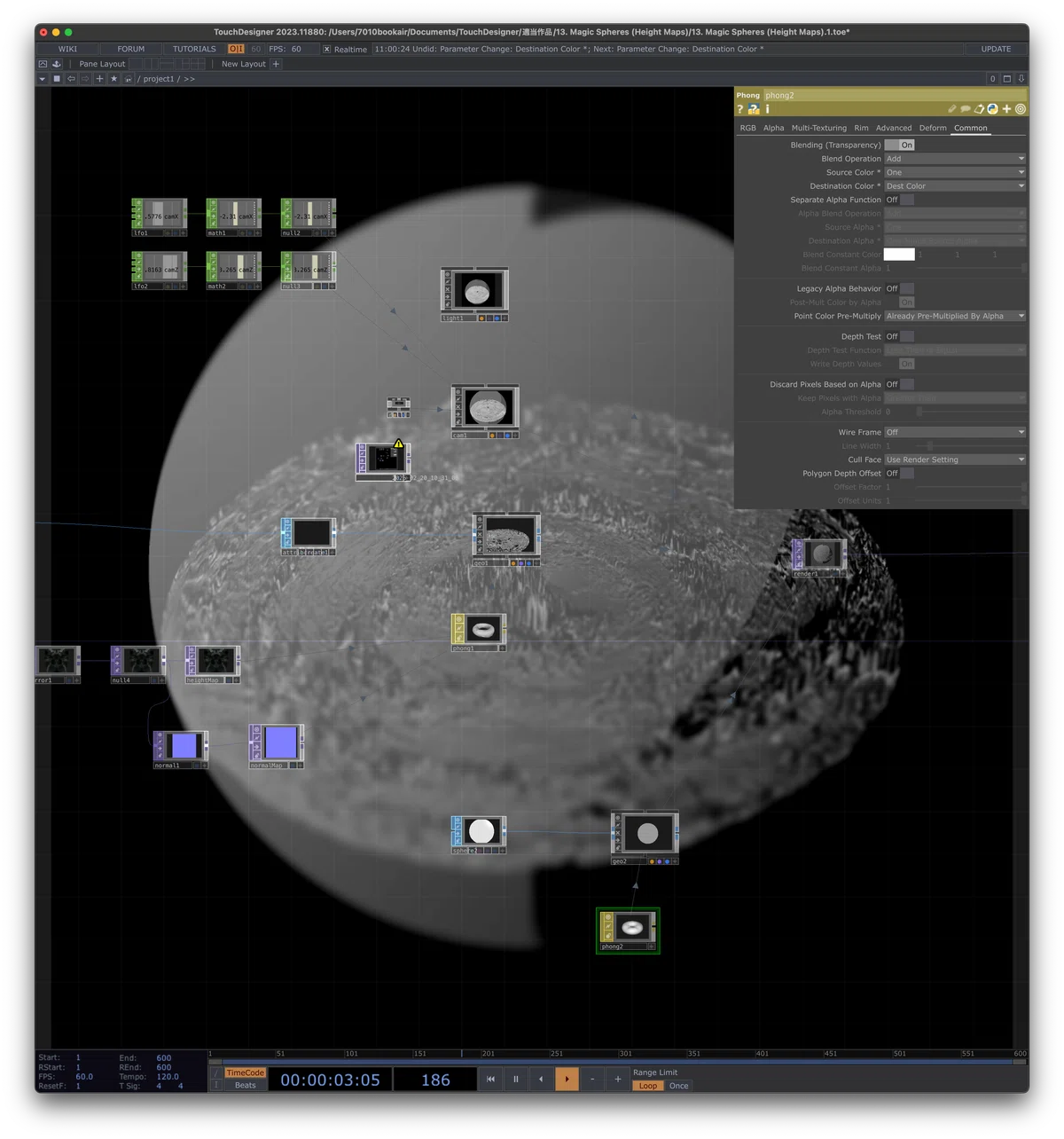Edit the phong2 operator name field
1064x1139 pixels.
[895, 95]
